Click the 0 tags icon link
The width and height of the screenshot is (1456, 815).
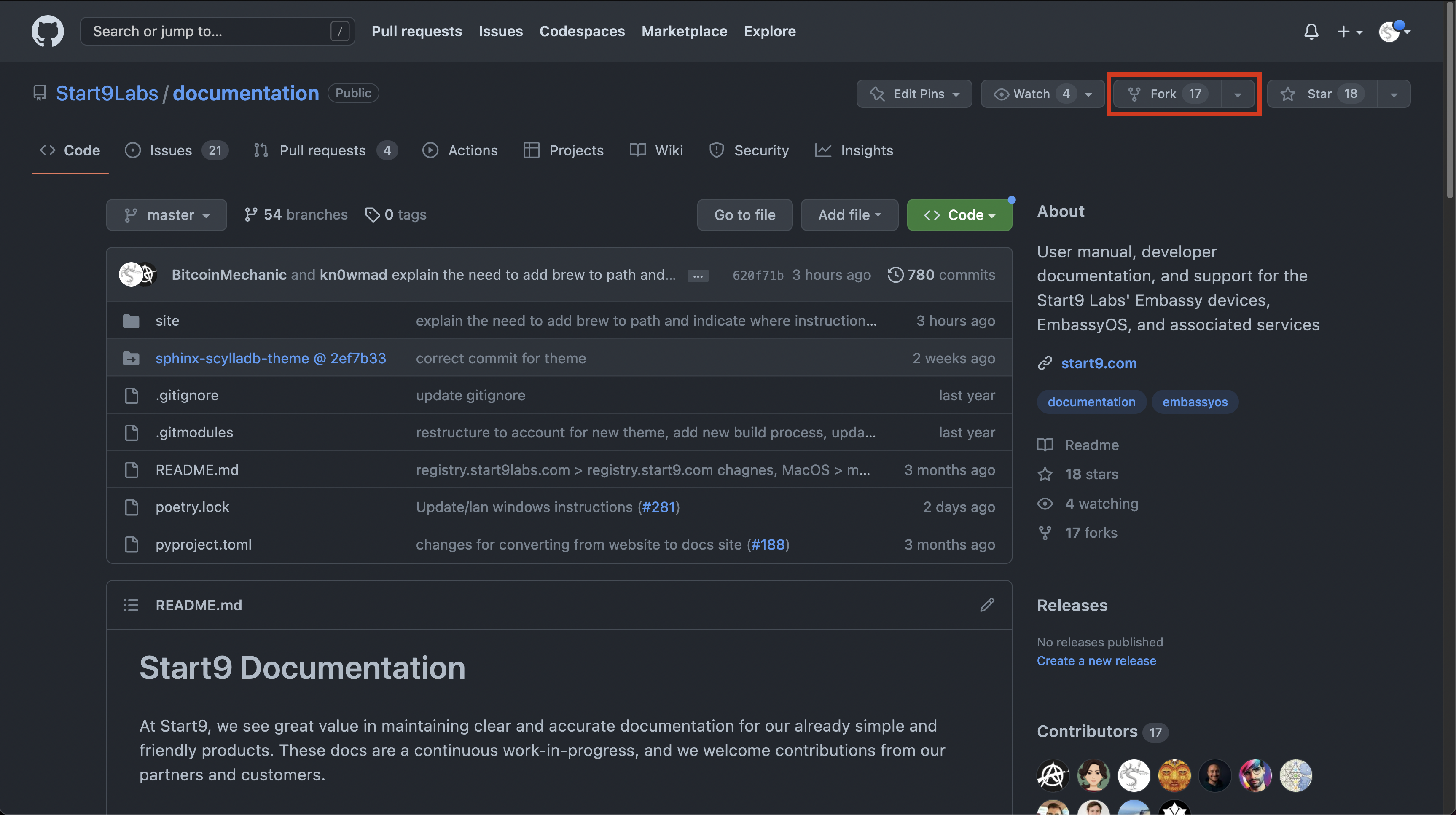point(396,215)
